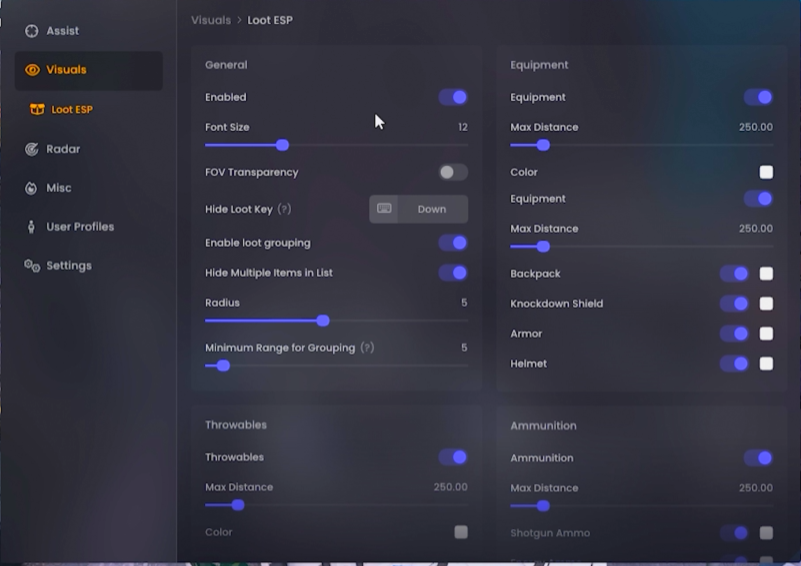Screen dimensions: 801x566
Task: Open Settings using the gears icon
Action: click(x=32, y=266)
